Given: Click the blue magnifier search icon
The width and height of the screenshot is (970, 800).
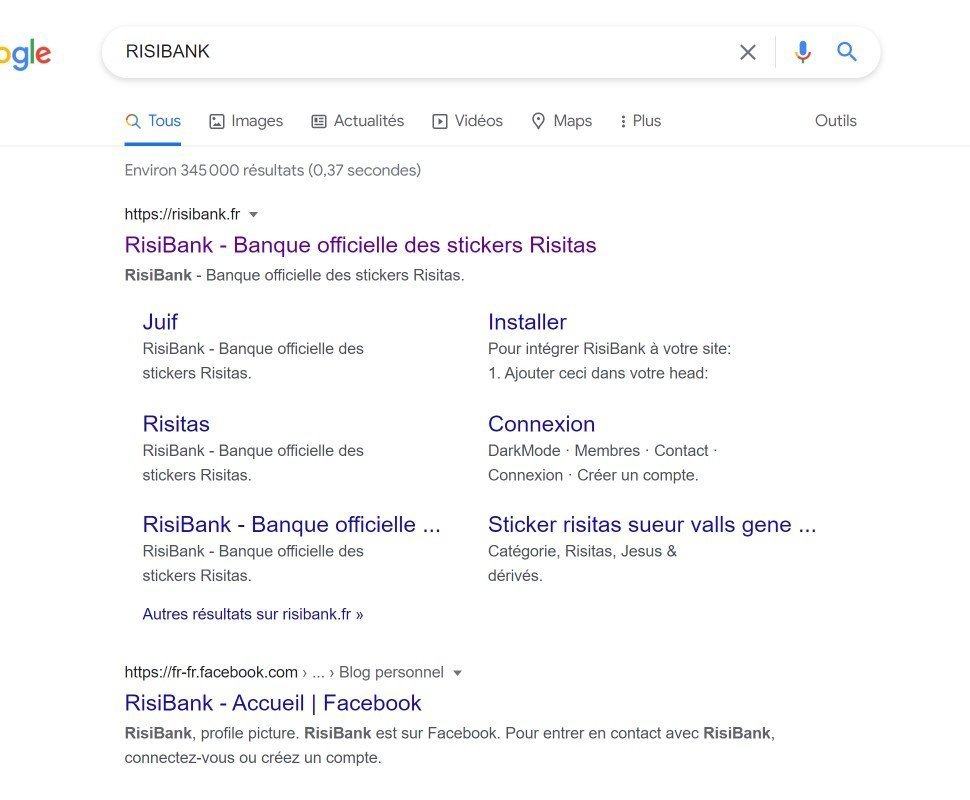Looking at the screenshot, I should (x=847, y=52).
